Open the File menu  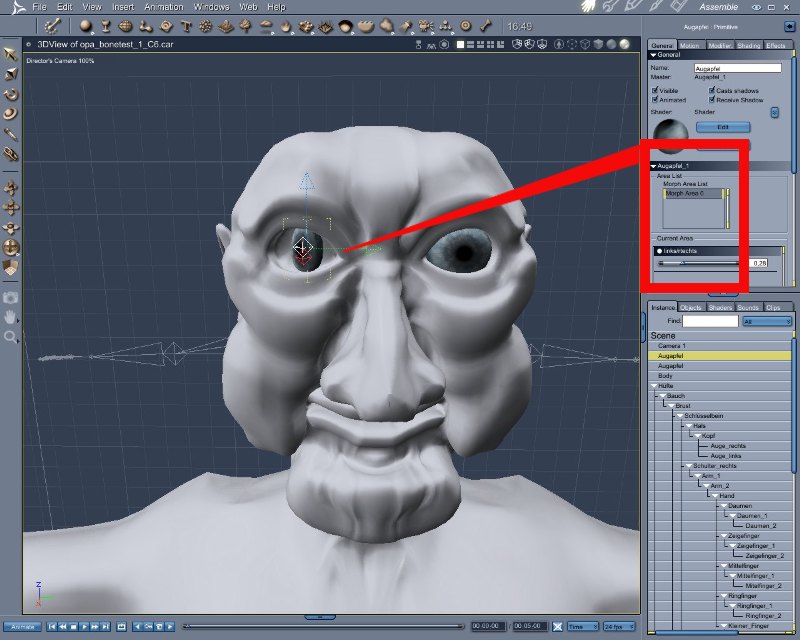pos(39,7)
